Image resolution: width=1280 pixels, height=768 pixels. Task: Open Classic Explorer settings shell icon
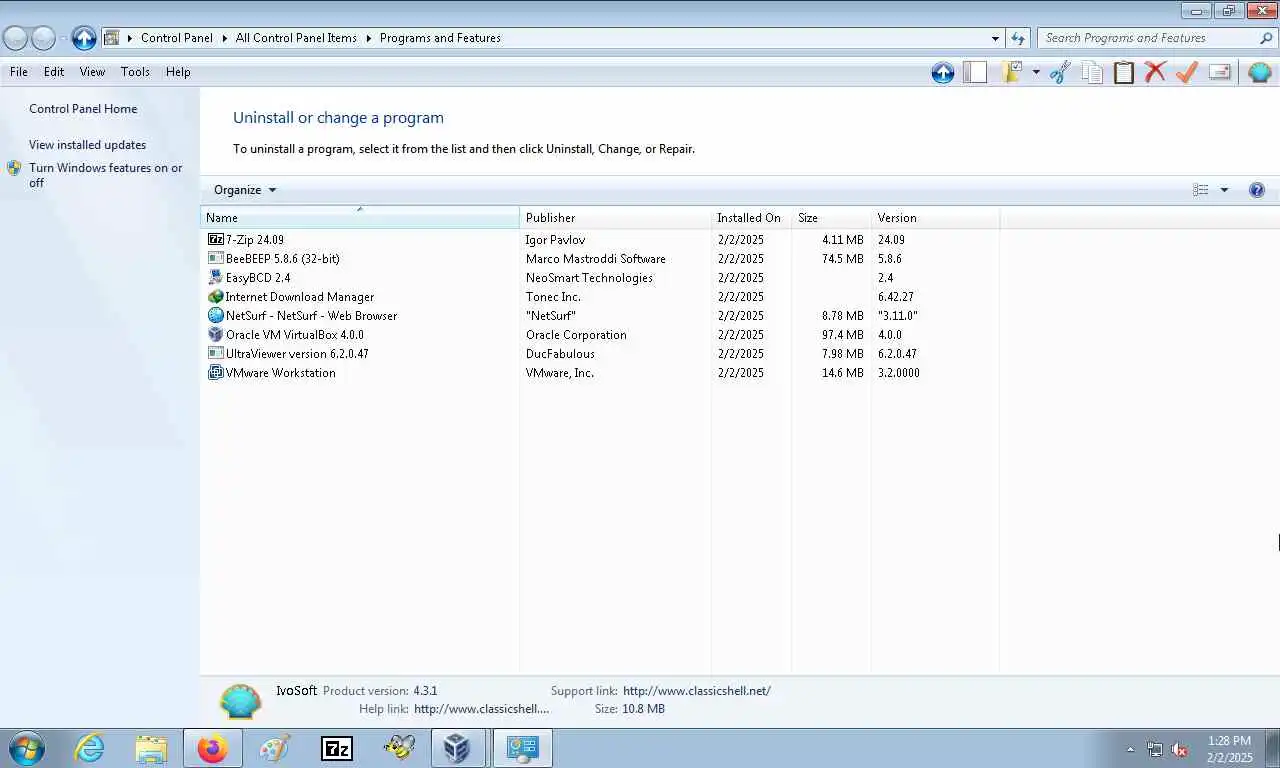[x=1260, y=72]
